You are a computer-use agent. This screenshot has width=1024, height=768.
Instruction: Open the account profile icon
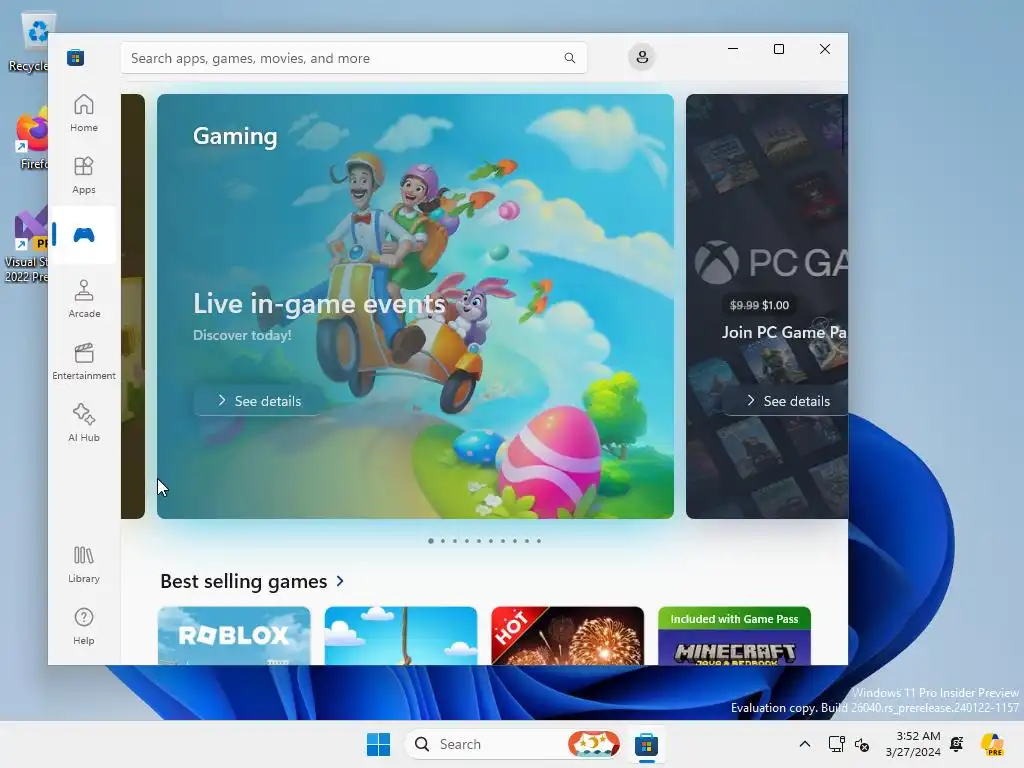[x=642, y=57]
